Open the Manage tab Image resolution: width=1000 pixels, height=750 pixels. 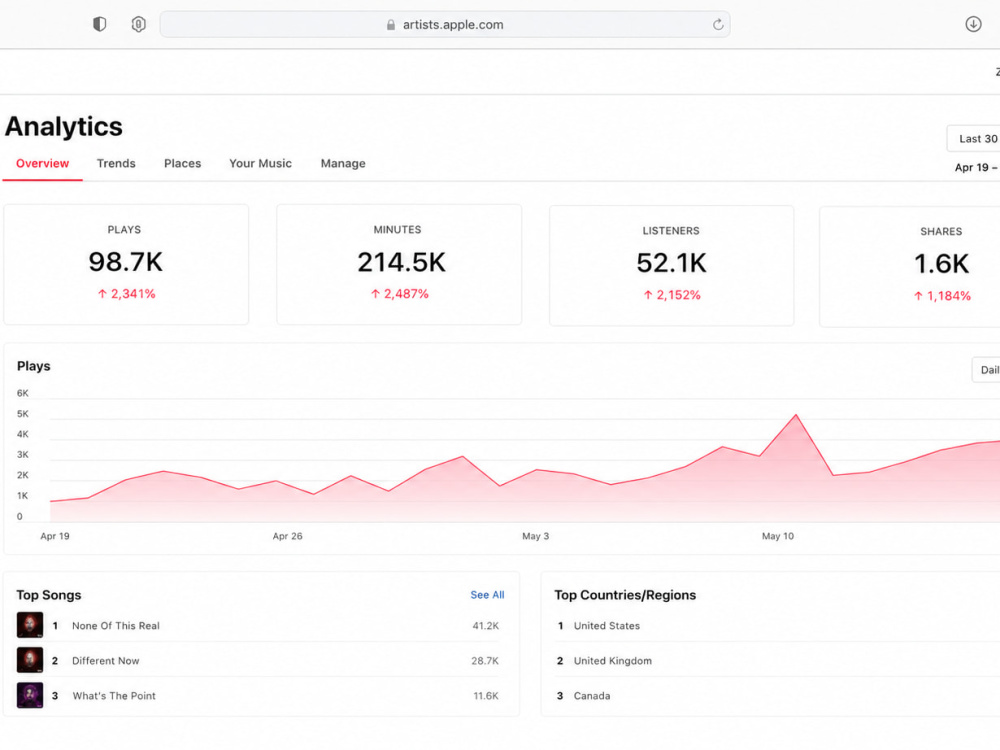click(343, 163)
